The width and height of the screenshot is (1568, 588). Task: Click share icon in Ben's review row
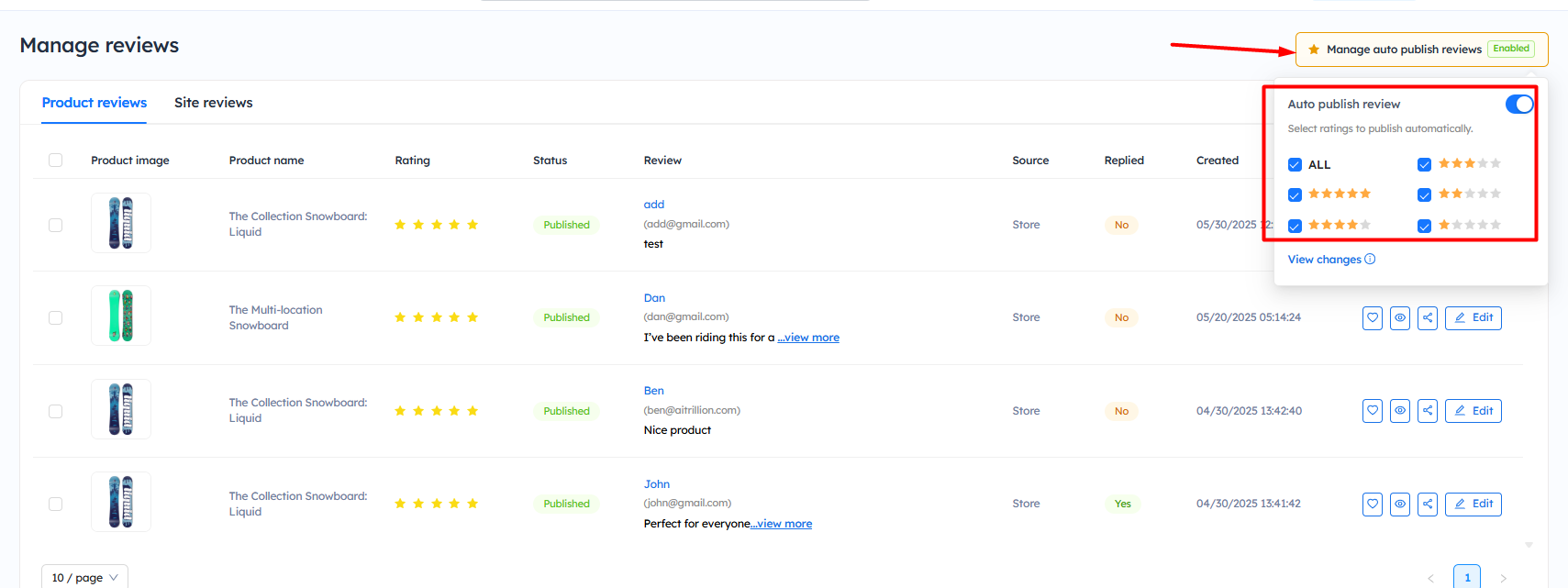point(1427,411)
